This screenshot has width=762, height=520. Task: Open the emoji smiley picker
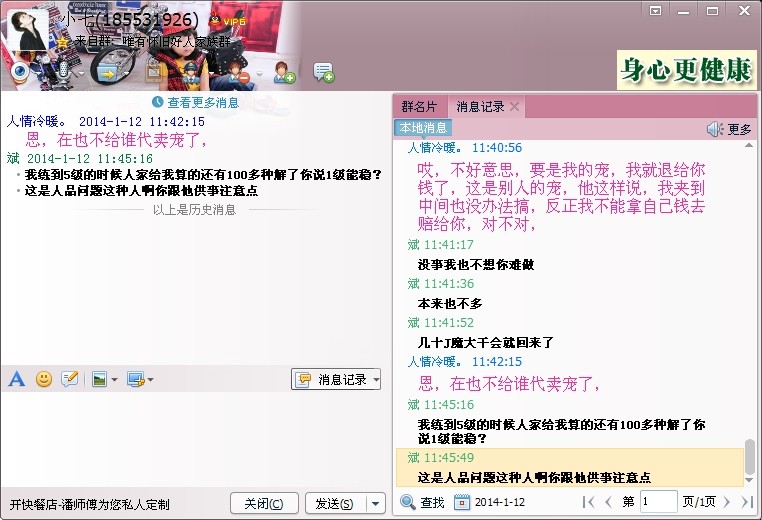(44, 379)
